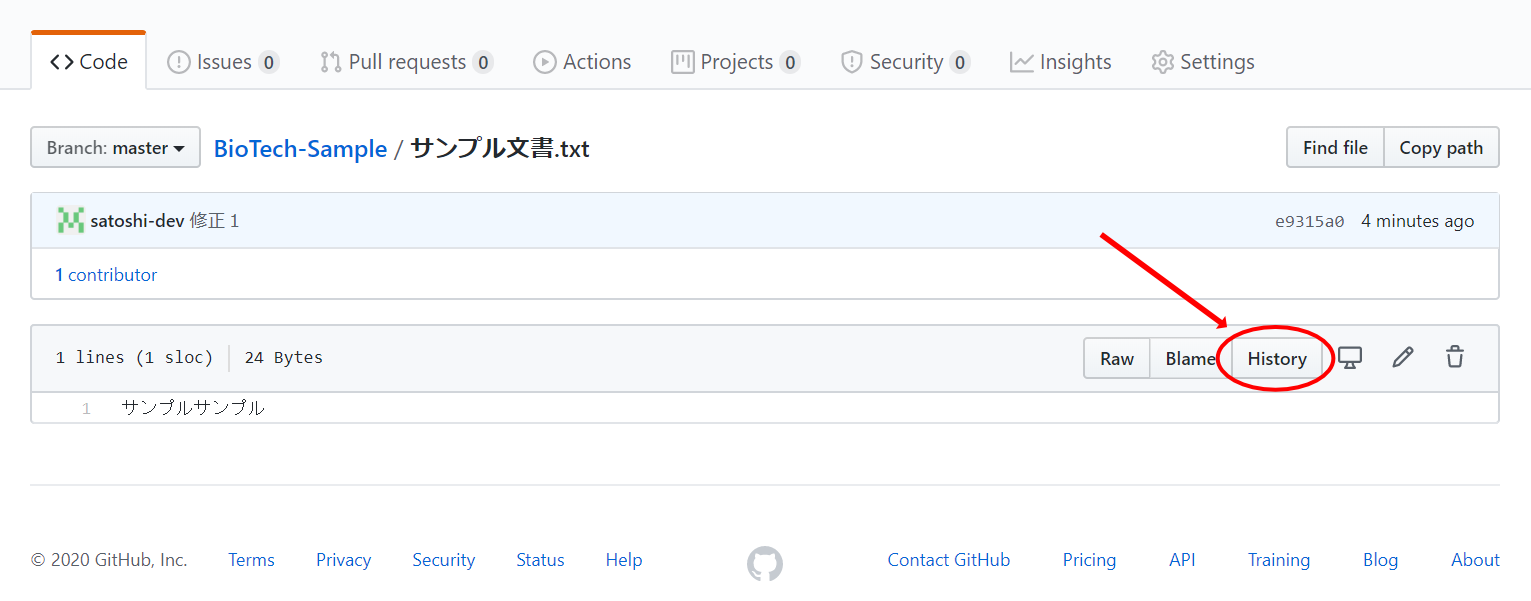Click the Copy path button
Image resolution: width=1531 pixels, height=601 pixels.
click(x=1441, y=148)
